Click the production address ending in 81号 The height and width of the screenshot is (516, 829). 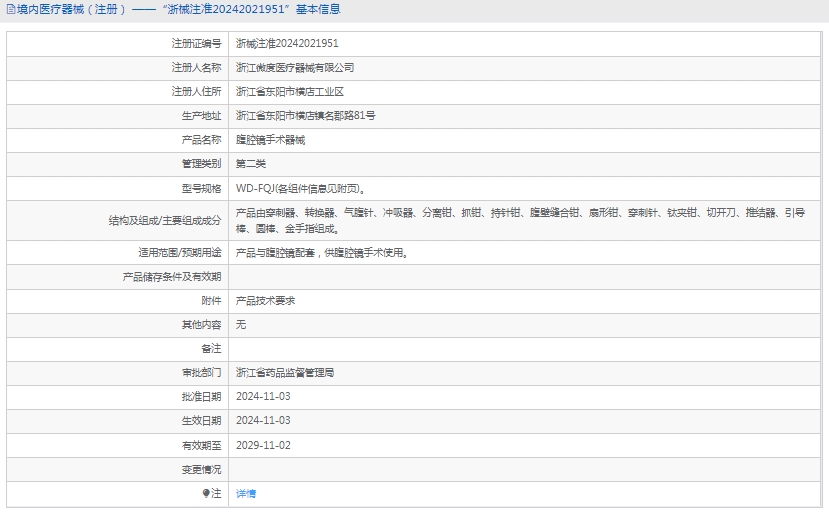(x=305, y=116)
